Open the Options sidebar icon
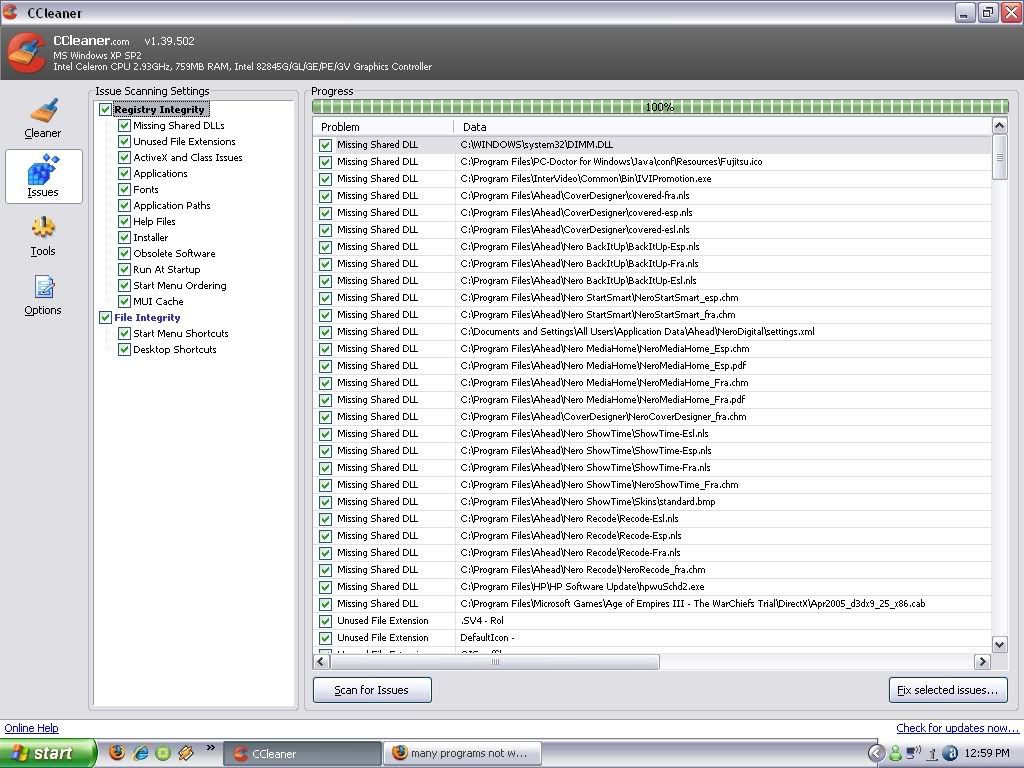 [x=43, y=295]
